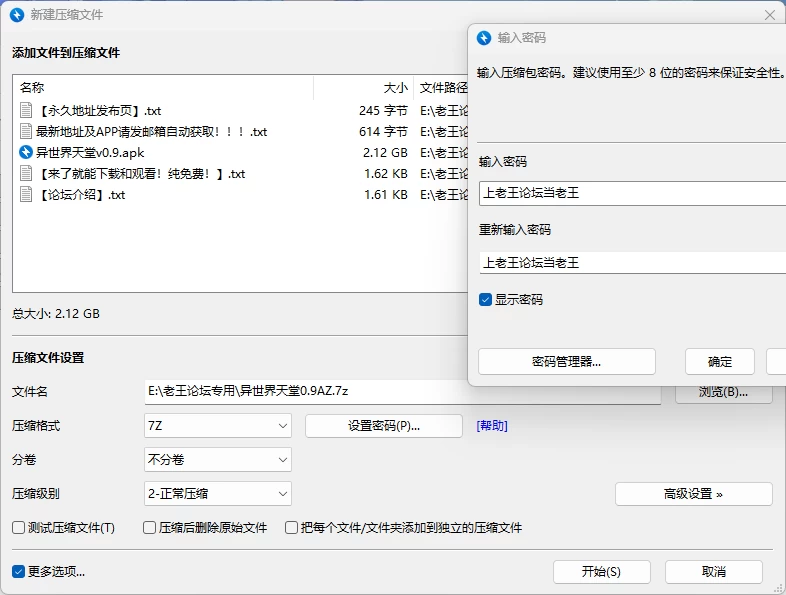This screenshot has height=595, width=786.
Task: Open the 压缩级别 2-正常压缩 dropdown
Action: [218, 494]
